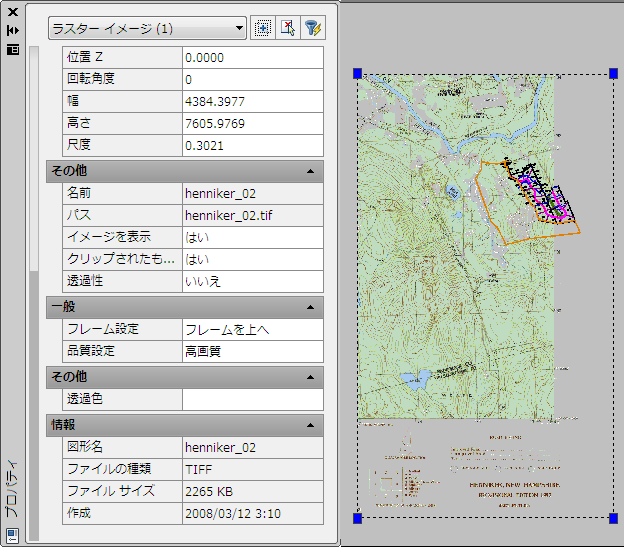Open palette properties menu icon
The image size is (624, 547).
(13, 50)
